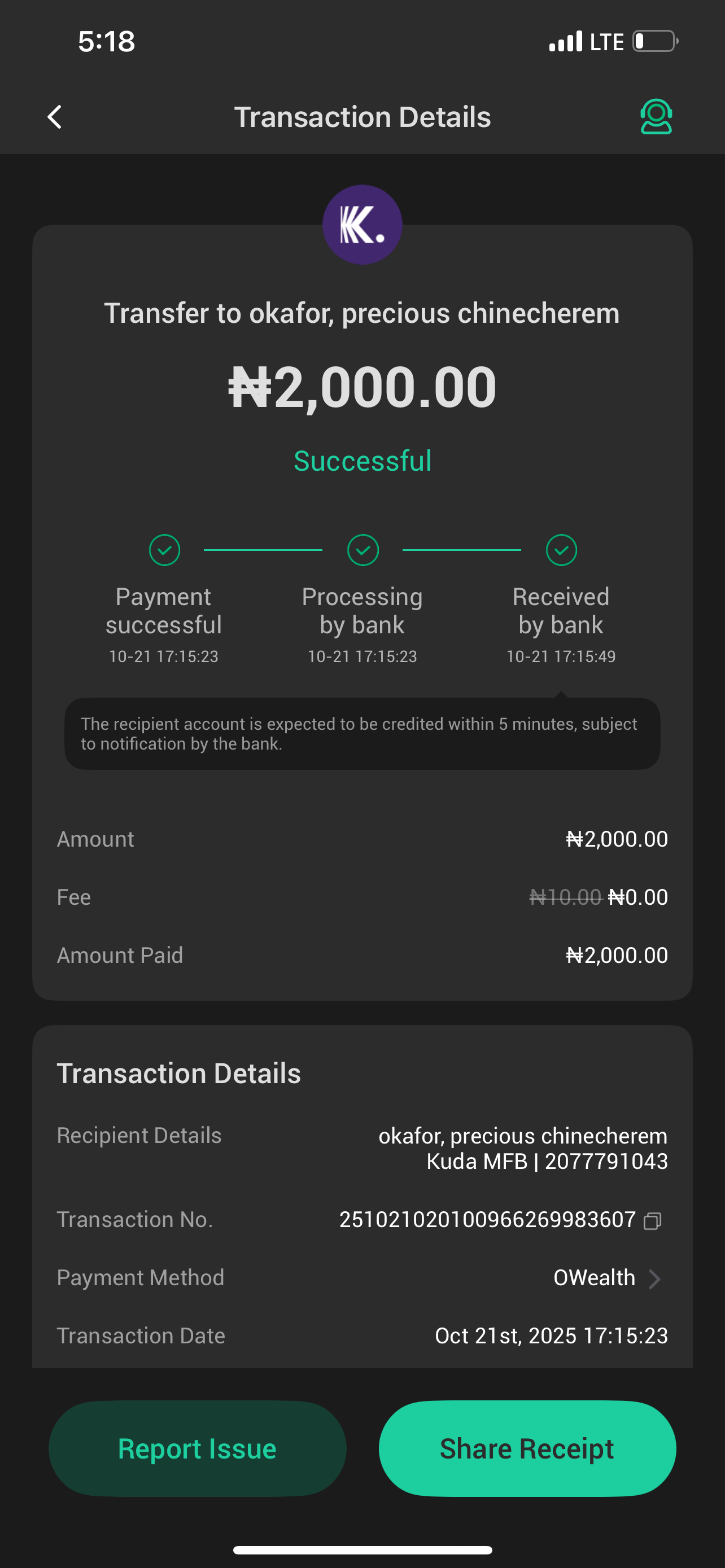The image size is (725, 1568).
Task: Copy the transaction number
Action: [652, 1221]
